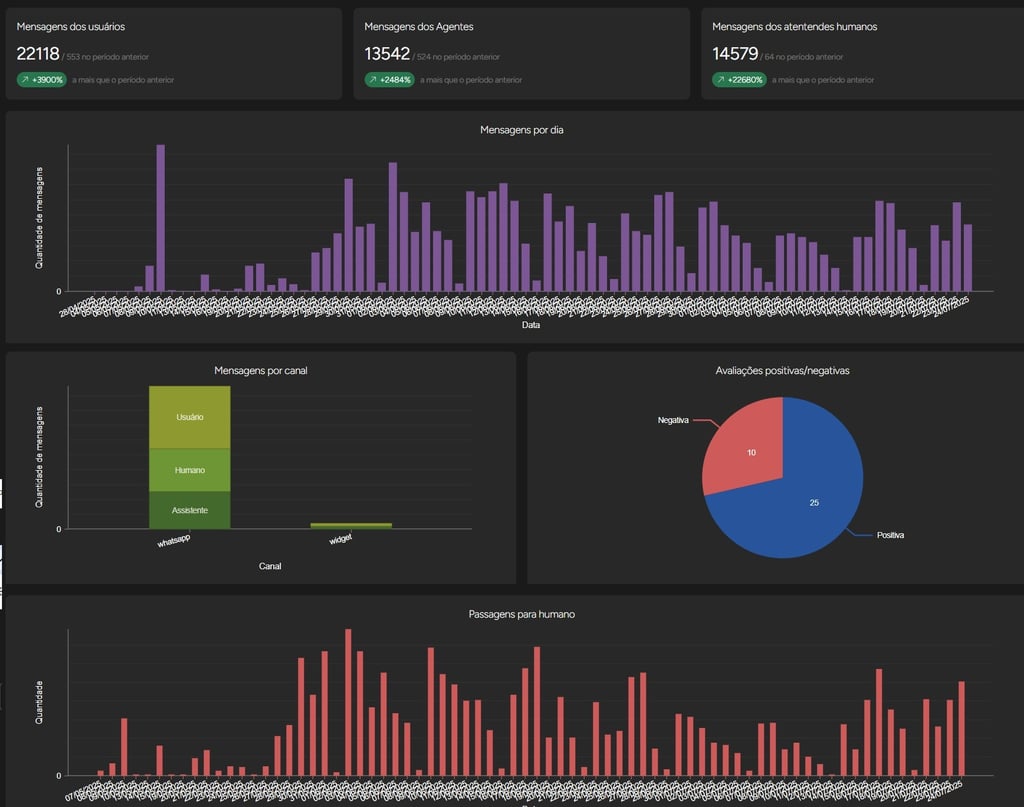This screenshot has width=1024, height=807.
Task: Click the 'Passagens para humano' chart title
Action: 521,614
